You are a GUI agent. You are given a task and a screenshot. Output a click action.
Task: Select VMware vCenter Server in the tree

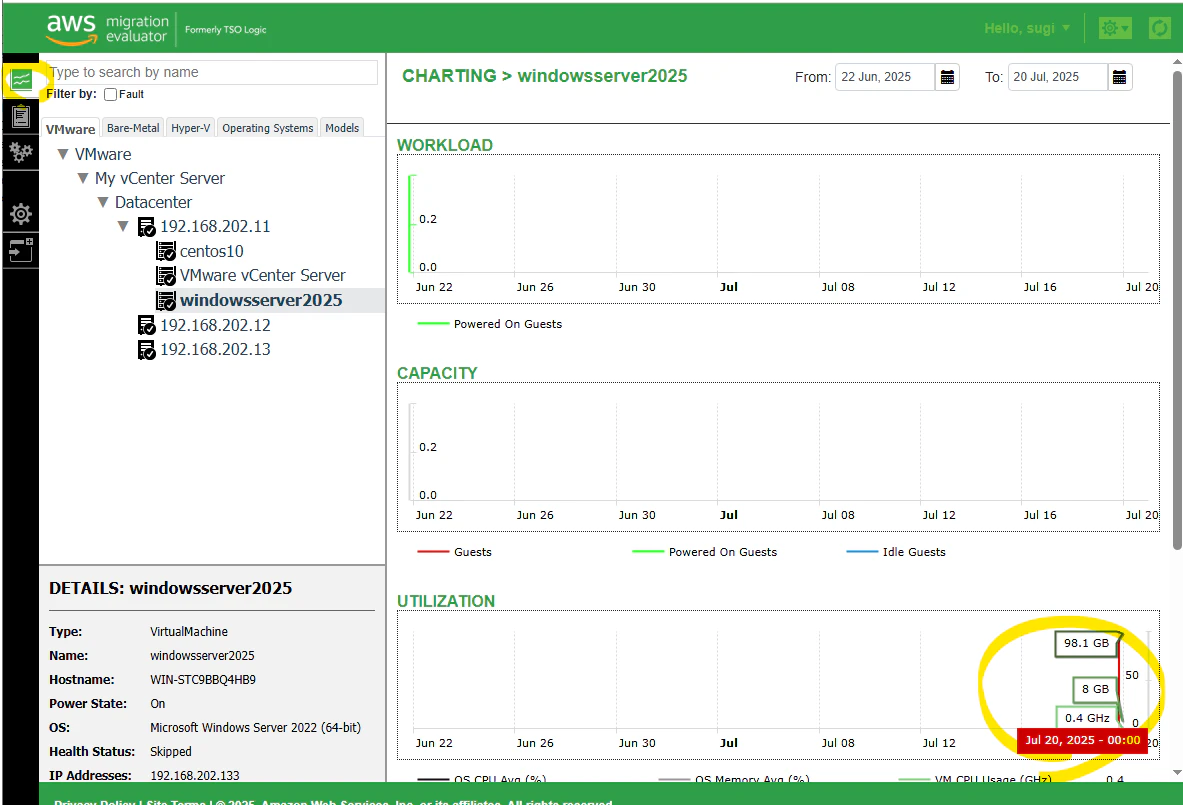point(263,275)
